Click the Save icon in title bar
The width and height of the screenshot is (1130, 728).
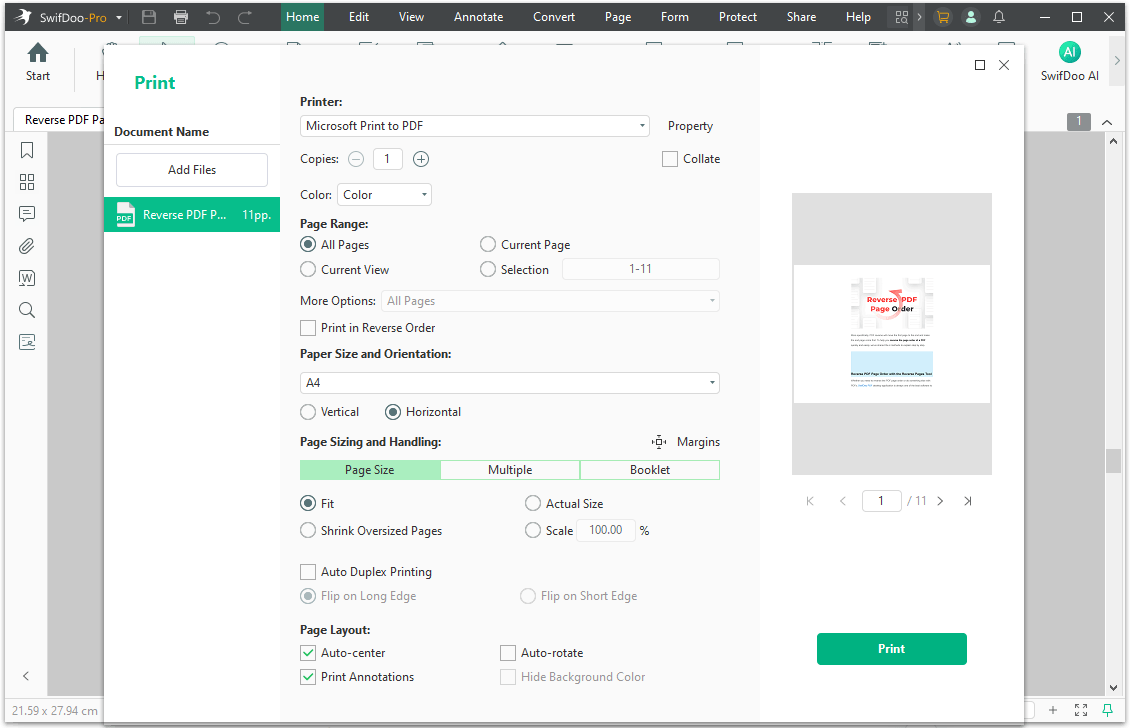coord(149,17)
